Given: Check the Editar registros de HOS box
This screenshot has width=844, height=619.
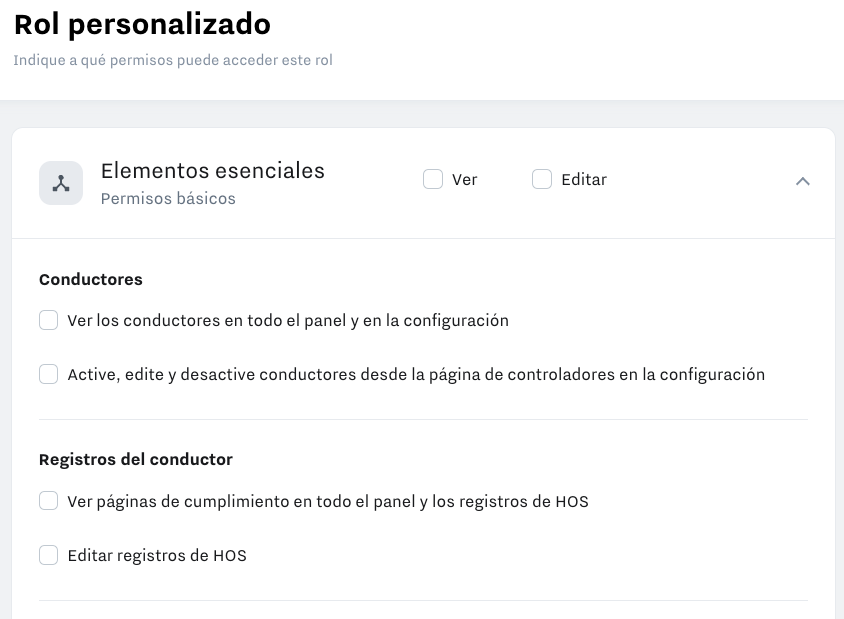Looking at the screenshot, I should [x=48, y=554].
